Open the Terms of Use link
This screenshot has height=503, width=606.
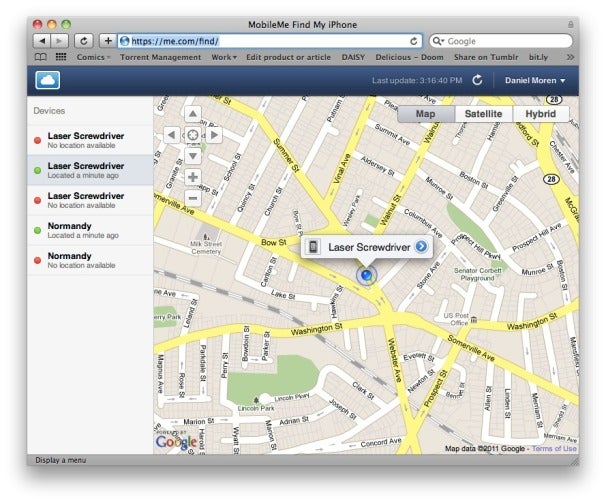click(x=554, y=448)
